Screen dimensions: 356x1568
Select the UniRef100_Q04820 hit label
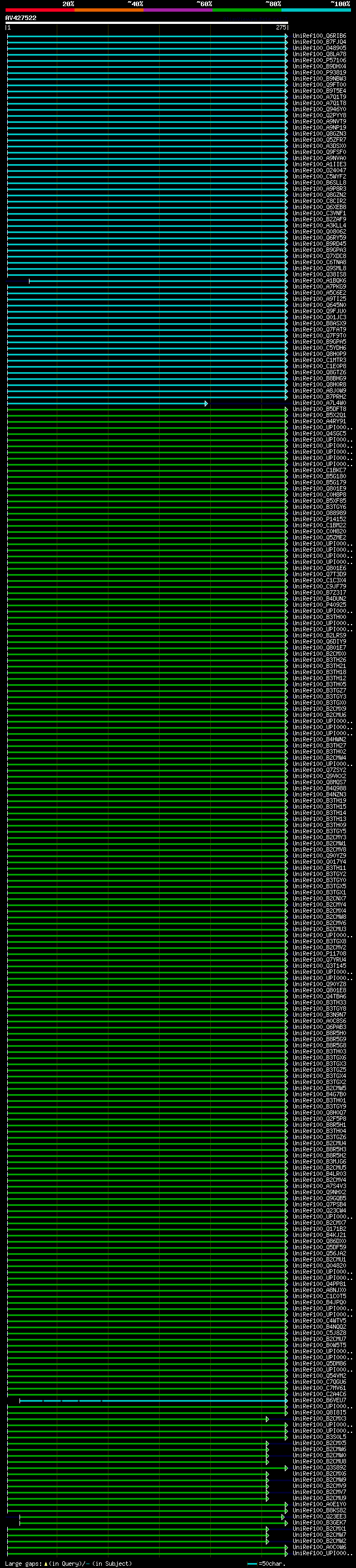319,1265
